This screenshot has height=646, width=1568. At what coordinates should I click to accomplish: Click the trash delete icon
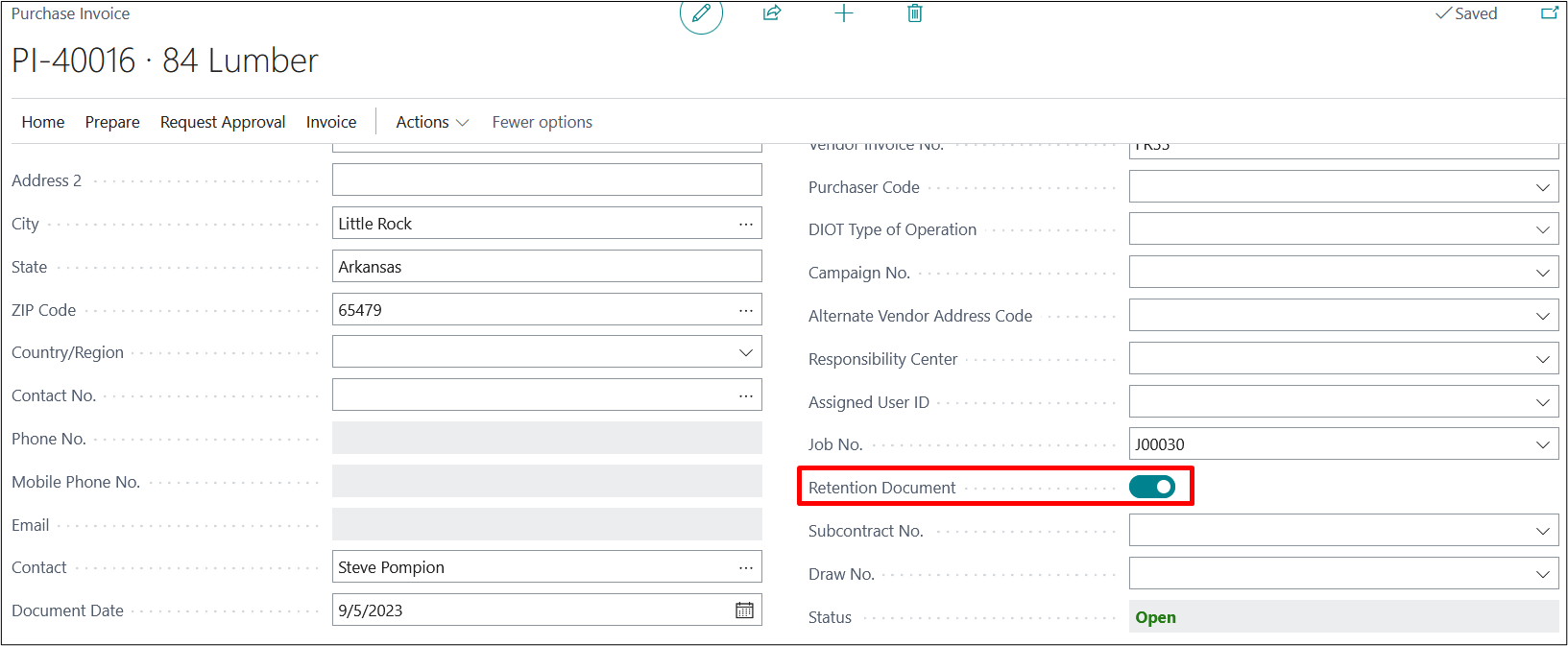(x=915, y=13)
